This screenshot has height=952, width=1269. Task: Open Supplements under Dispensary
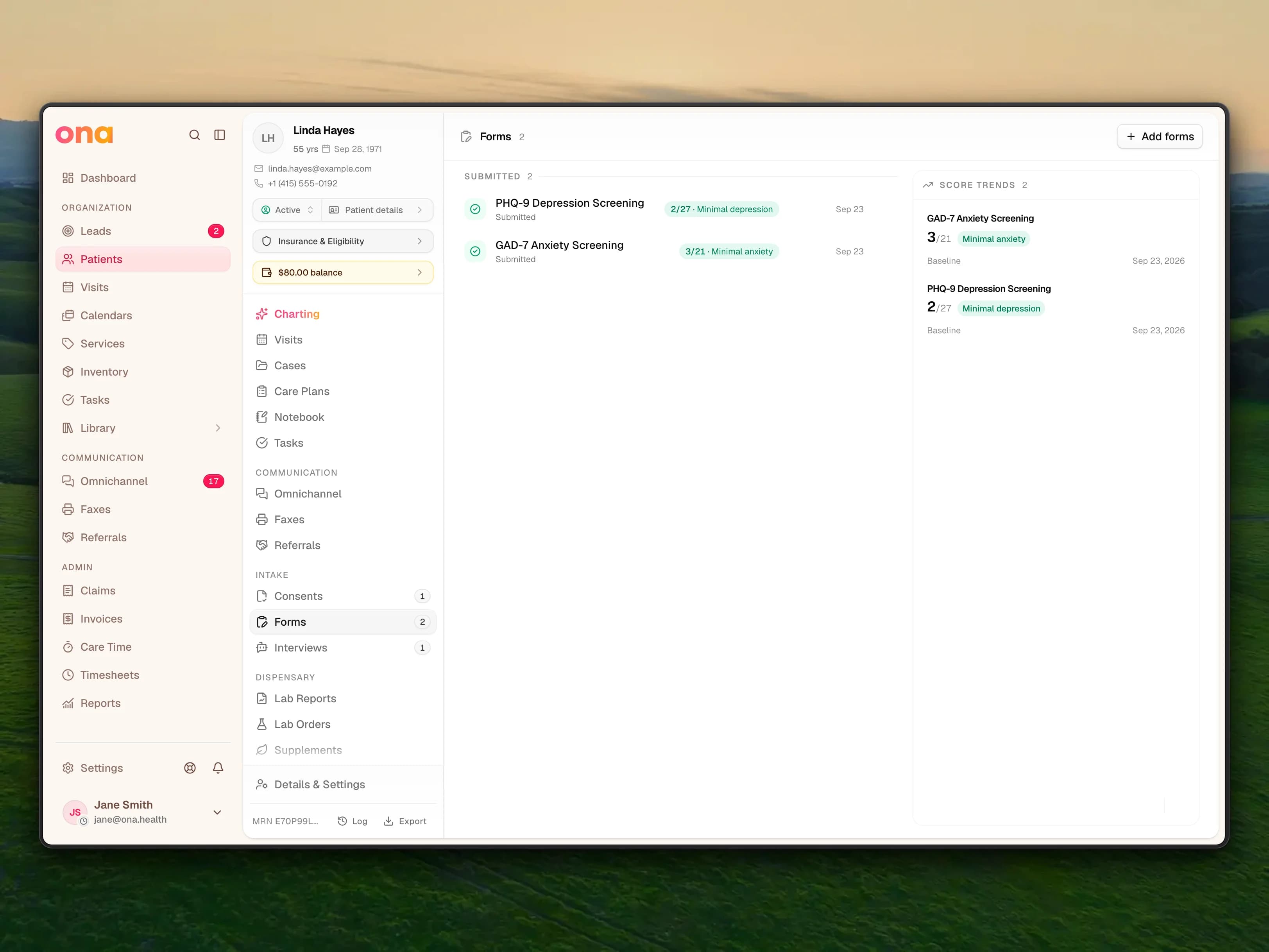click(343, 750)
